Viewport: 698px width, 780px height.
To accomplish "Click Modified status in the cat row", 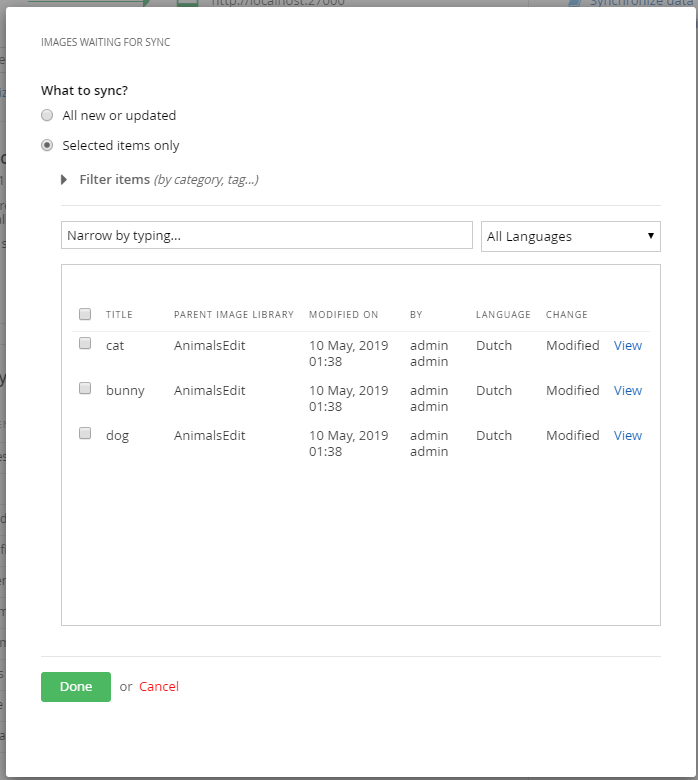I will [x=573, y=345].
